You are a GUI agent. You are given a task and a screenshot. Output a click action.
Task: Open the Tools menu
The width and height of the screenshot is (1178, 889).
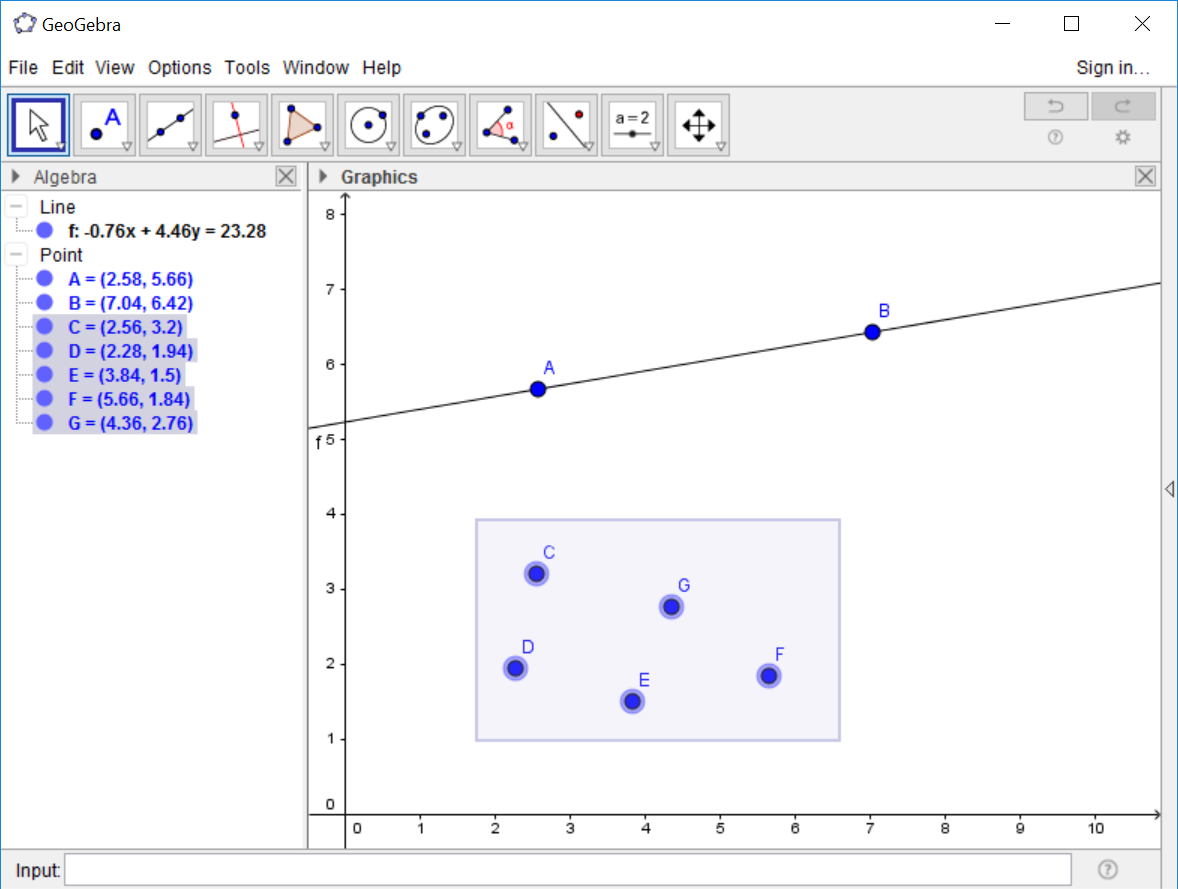click(246, 67)
